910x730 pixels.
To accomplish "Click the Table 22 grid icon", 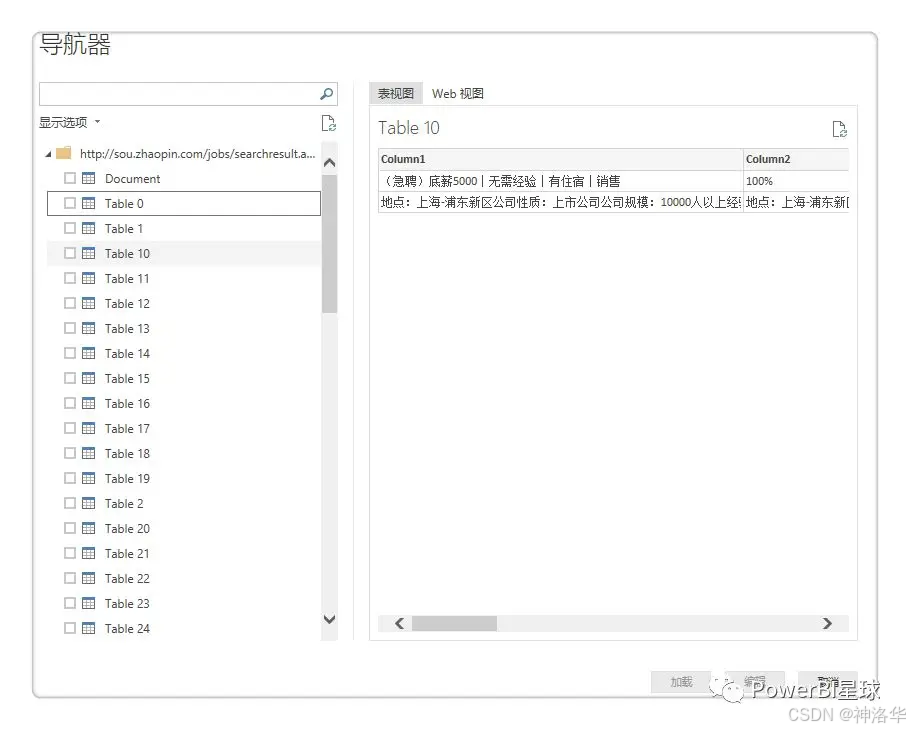I will coord(89,577).
